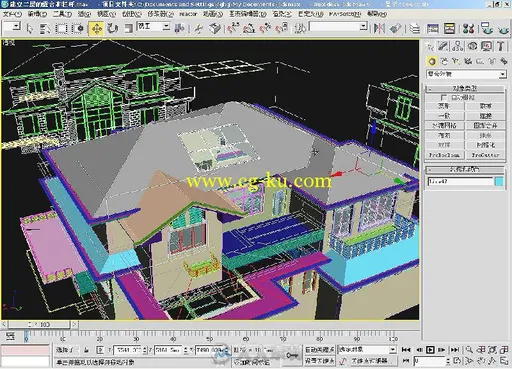512x369 pixels.
Task: Activate the Select and Scale tool
Action: (x=128, y=29)
